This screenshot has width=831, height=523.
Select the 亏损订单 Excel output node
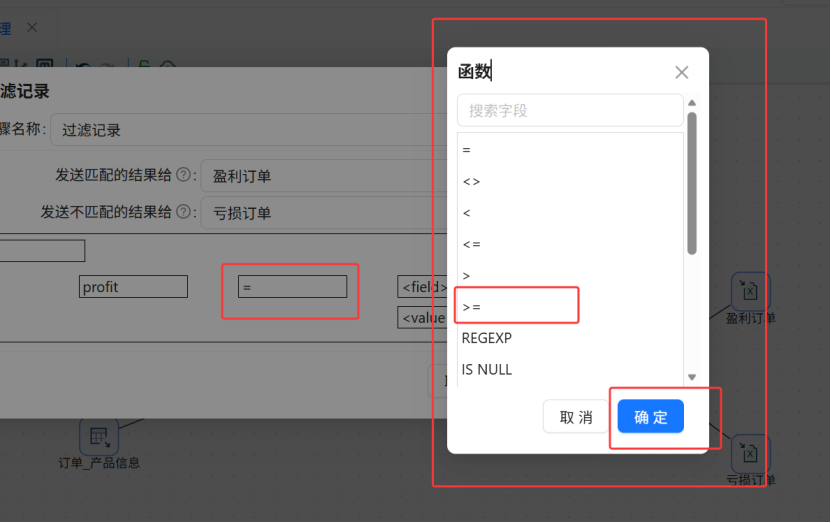[x=750, y=454]
